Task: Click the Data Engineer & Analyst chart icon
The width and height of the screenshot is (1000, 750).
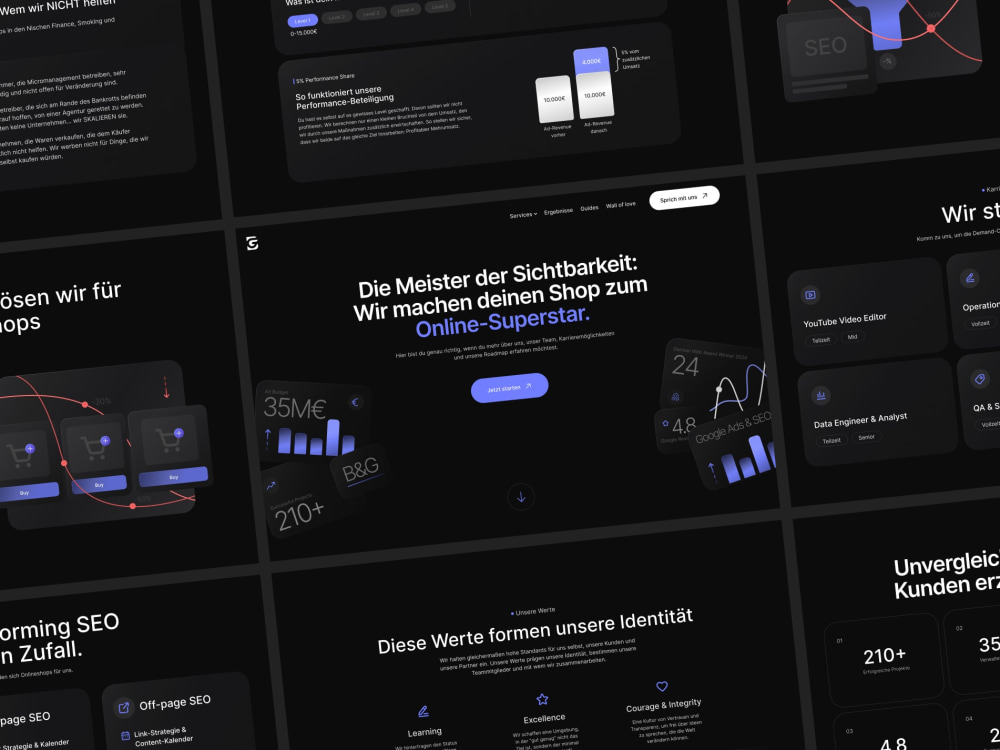Action: 820,395
